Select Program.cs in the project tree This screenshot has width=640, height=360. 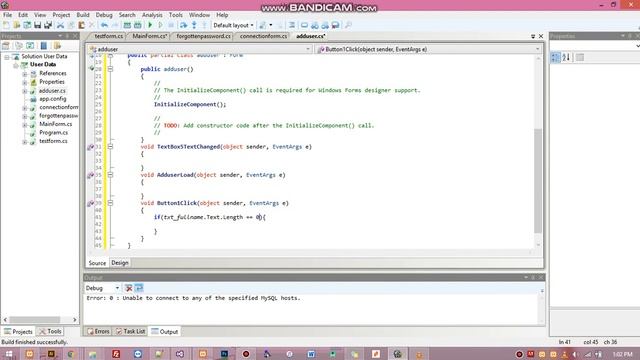[53, 133]
